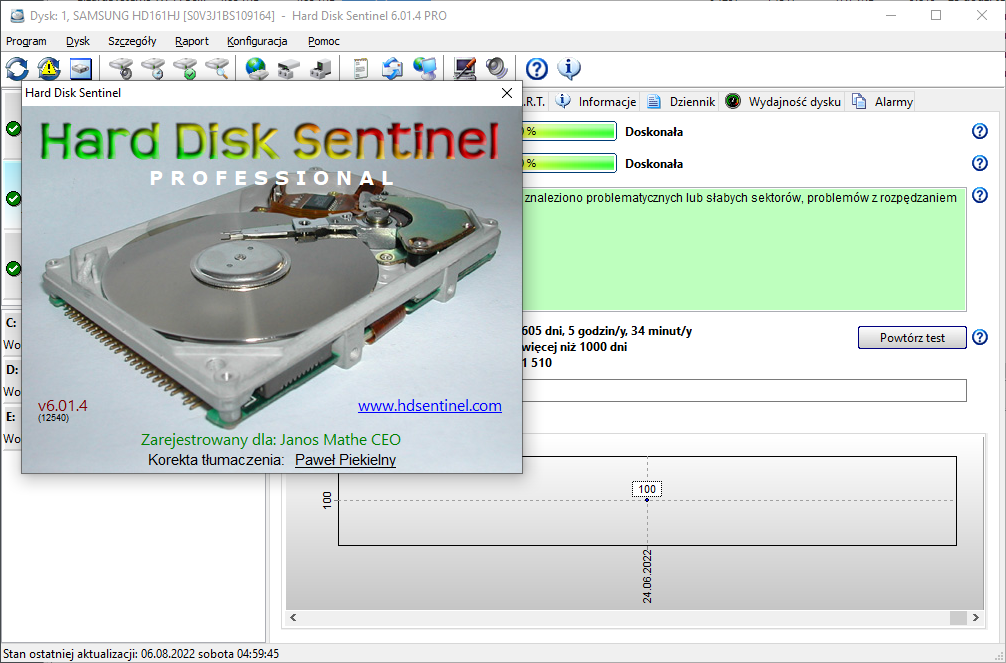Click the (12540) build number text
1006x663 pixels.
(53, 418)
